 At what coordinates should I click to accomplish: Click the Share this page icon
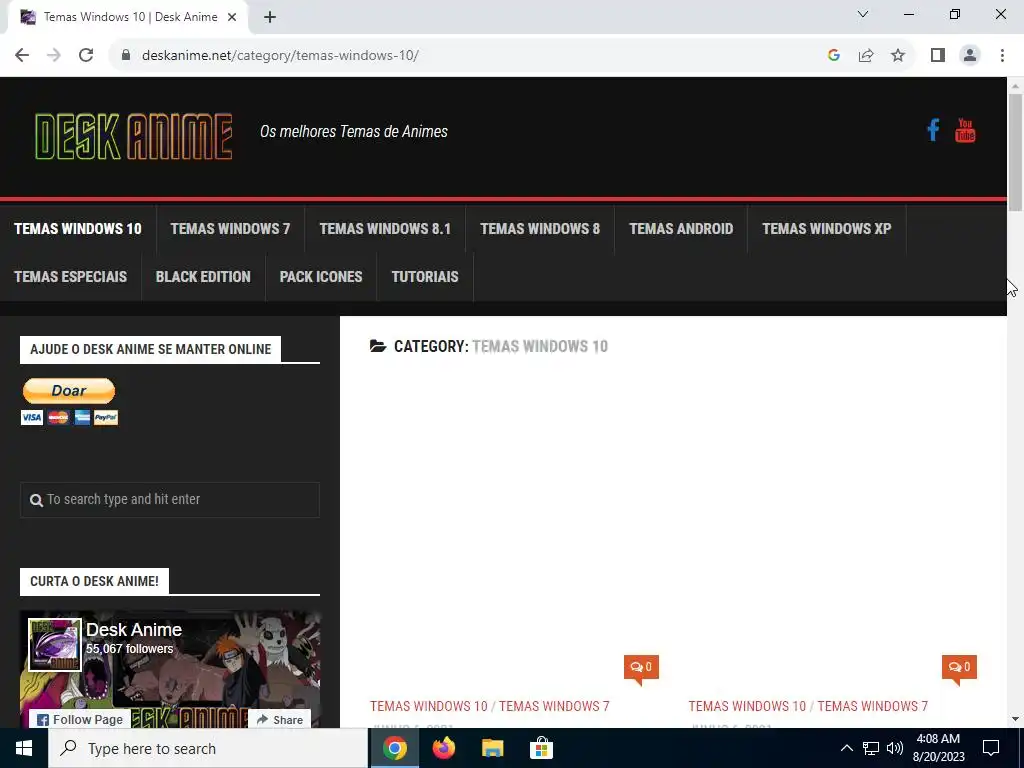(866, 55)
